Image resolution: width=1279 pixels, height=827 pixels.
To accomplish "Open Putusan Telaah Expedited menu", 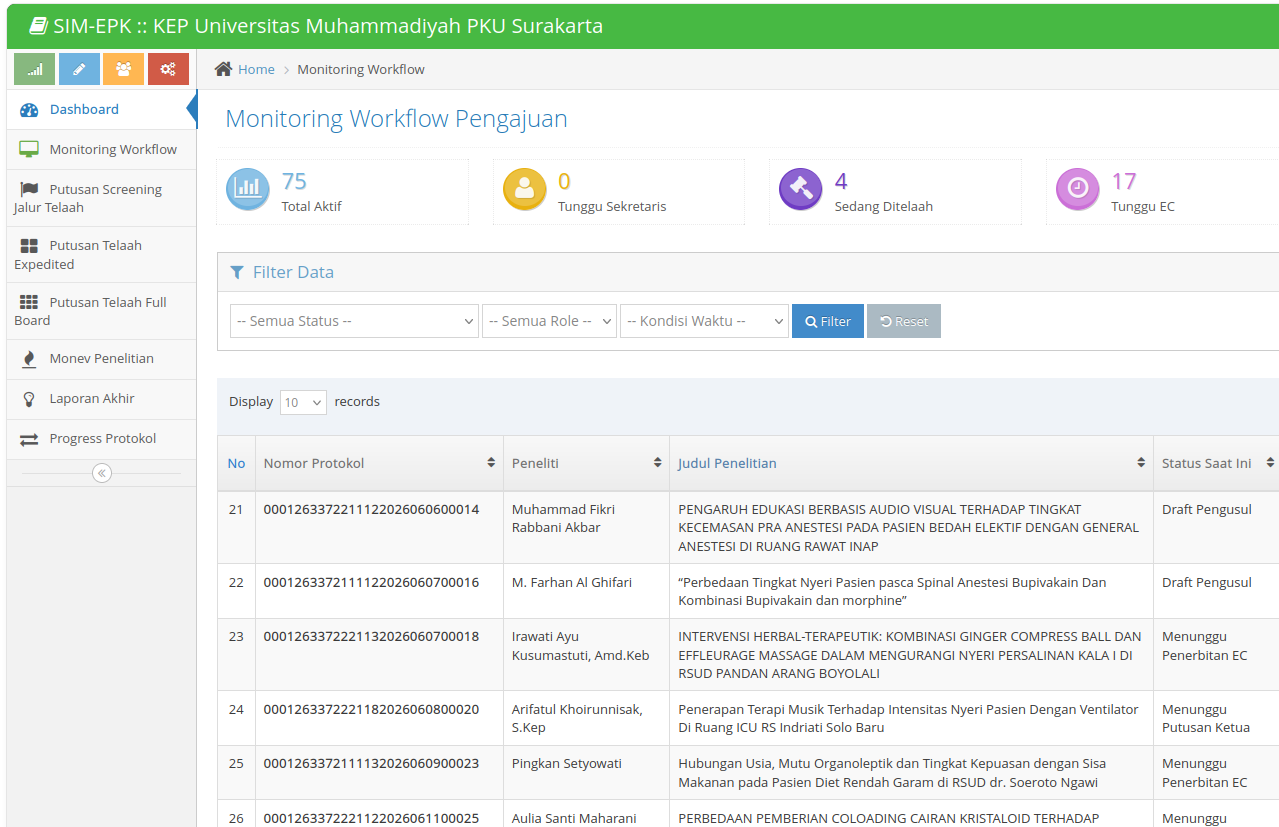I will point(101,255).
